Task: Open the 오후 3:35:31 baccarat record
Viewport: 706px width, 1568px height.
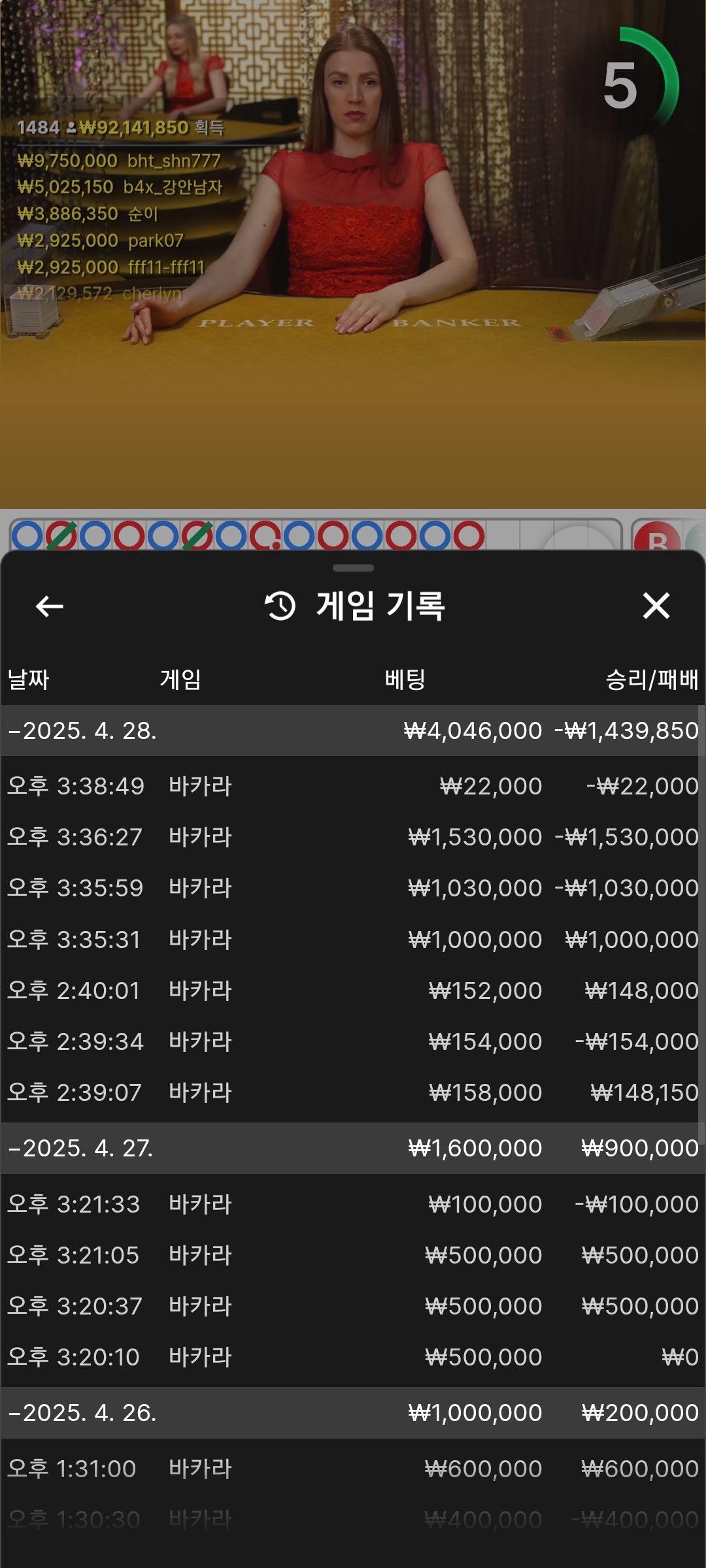Action: click(x=353, y=939)
